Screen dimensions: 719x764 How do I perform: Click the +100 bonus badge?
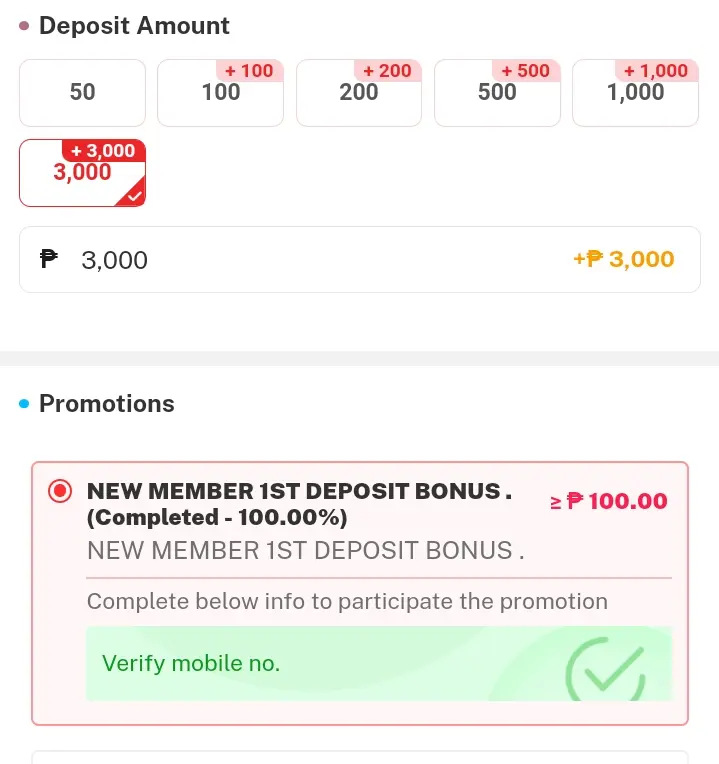249,71
